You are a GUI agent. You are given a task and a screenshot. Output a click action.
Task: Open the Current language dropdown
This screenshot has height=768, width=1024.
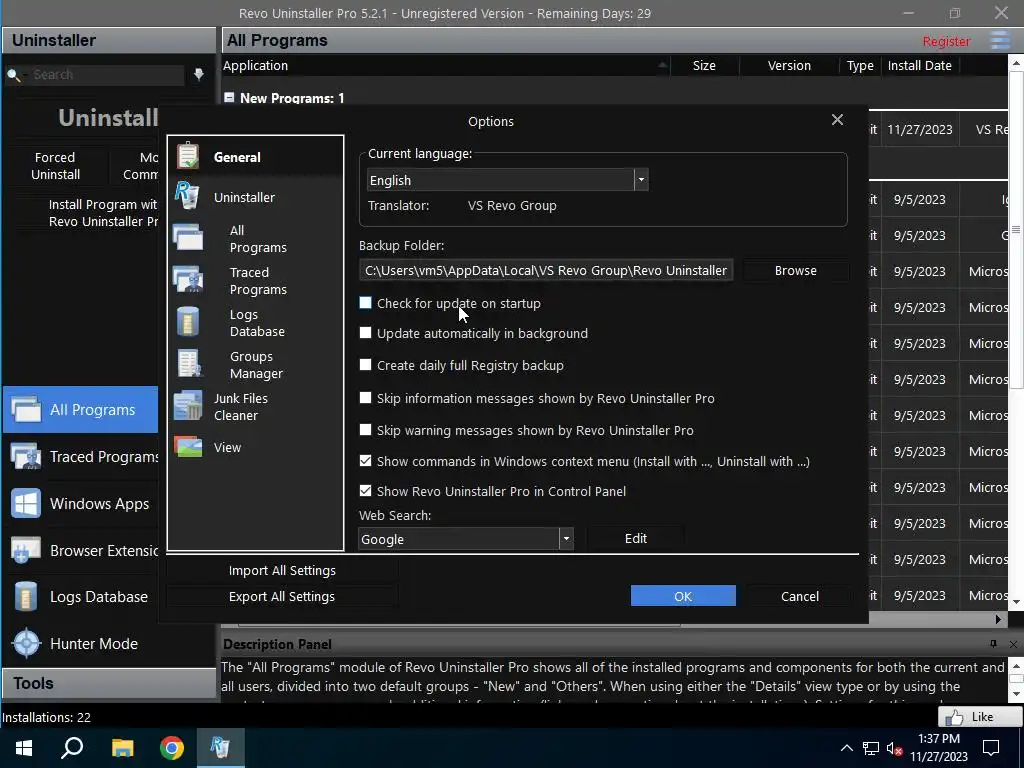[x=641, y=180]
